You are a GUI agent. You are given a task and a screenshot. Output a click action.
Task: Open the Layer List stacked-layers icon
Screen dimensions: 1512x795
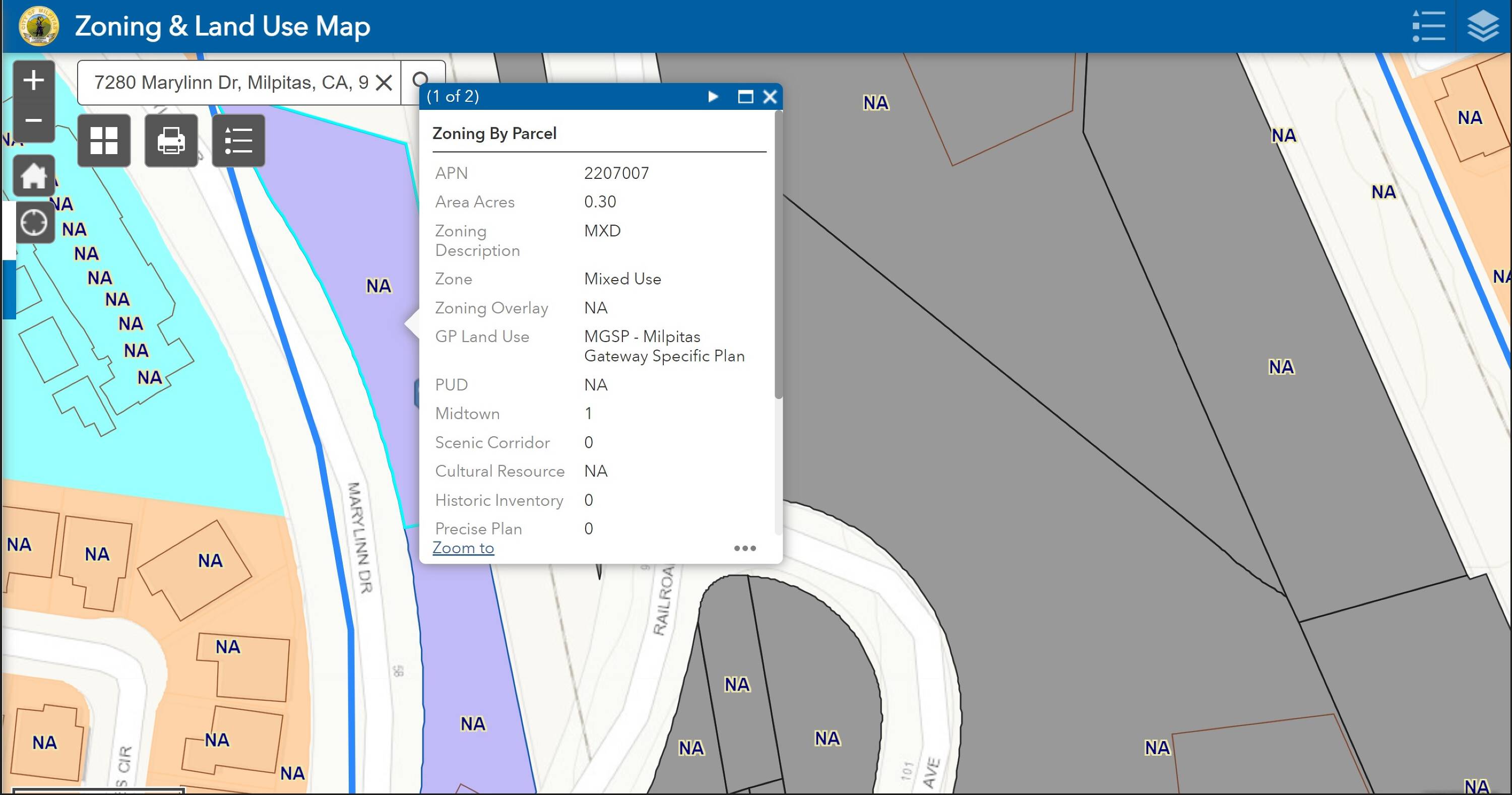(1483, 26)
